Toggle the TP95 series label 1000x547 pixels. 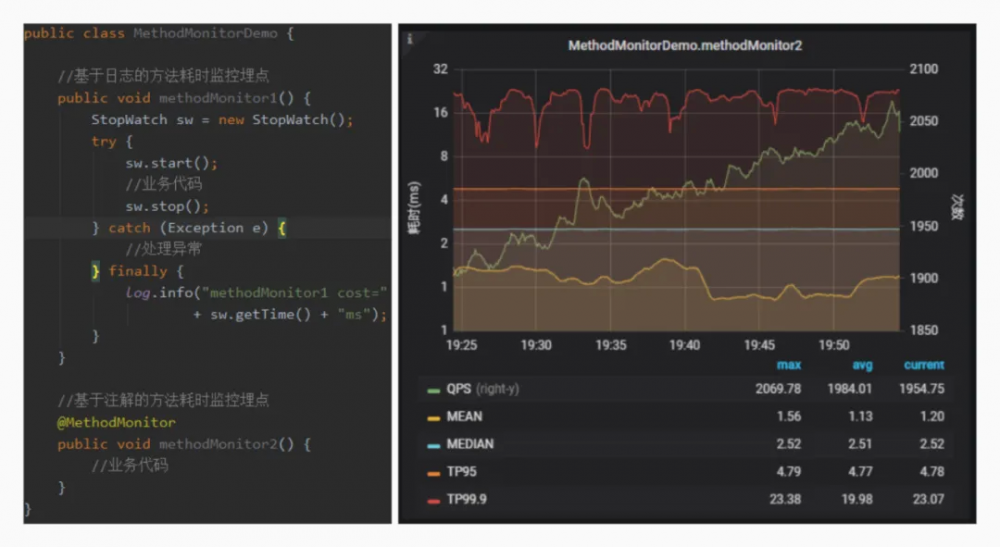click(463, 471)
